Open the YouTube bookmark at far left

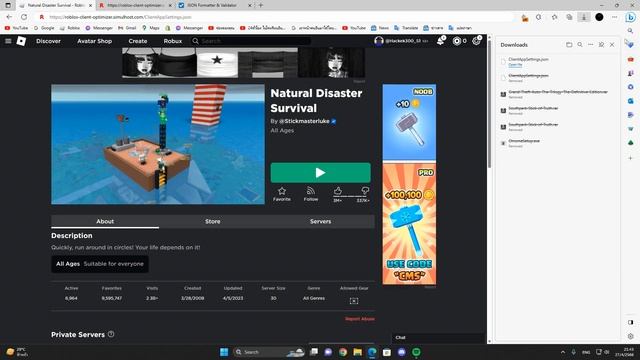(16, 28)
